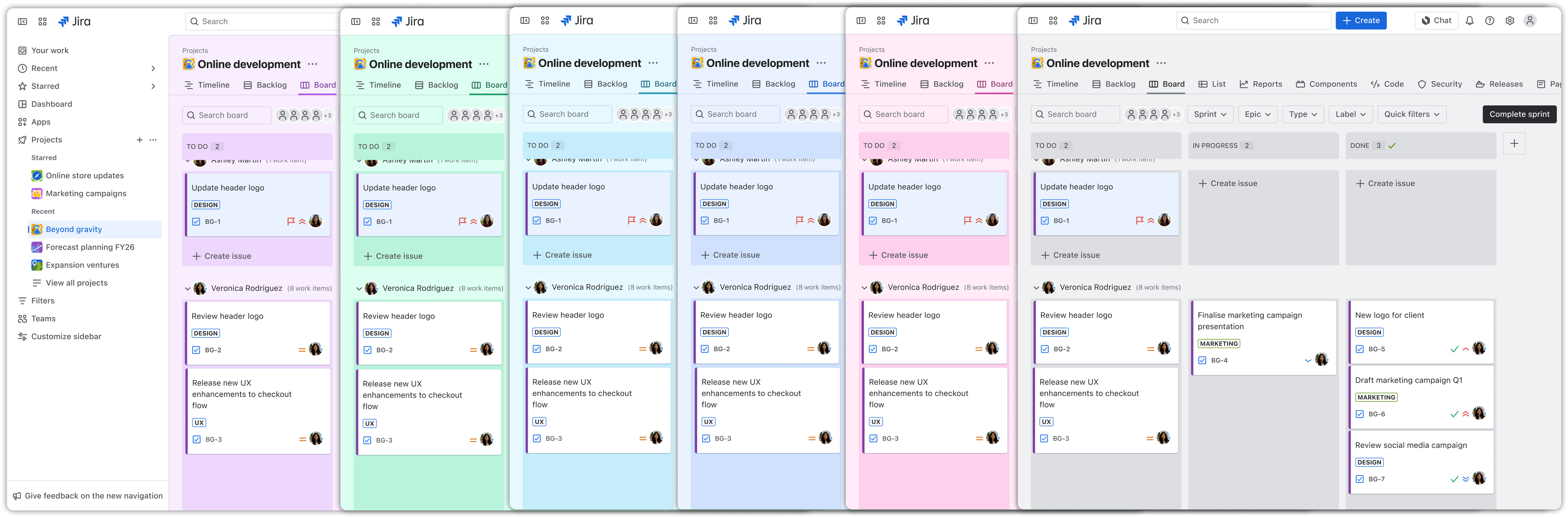Expand the Quick filters dropdown
The height and width of the screenshot is (517, 1568).
tap(1411, 114)
